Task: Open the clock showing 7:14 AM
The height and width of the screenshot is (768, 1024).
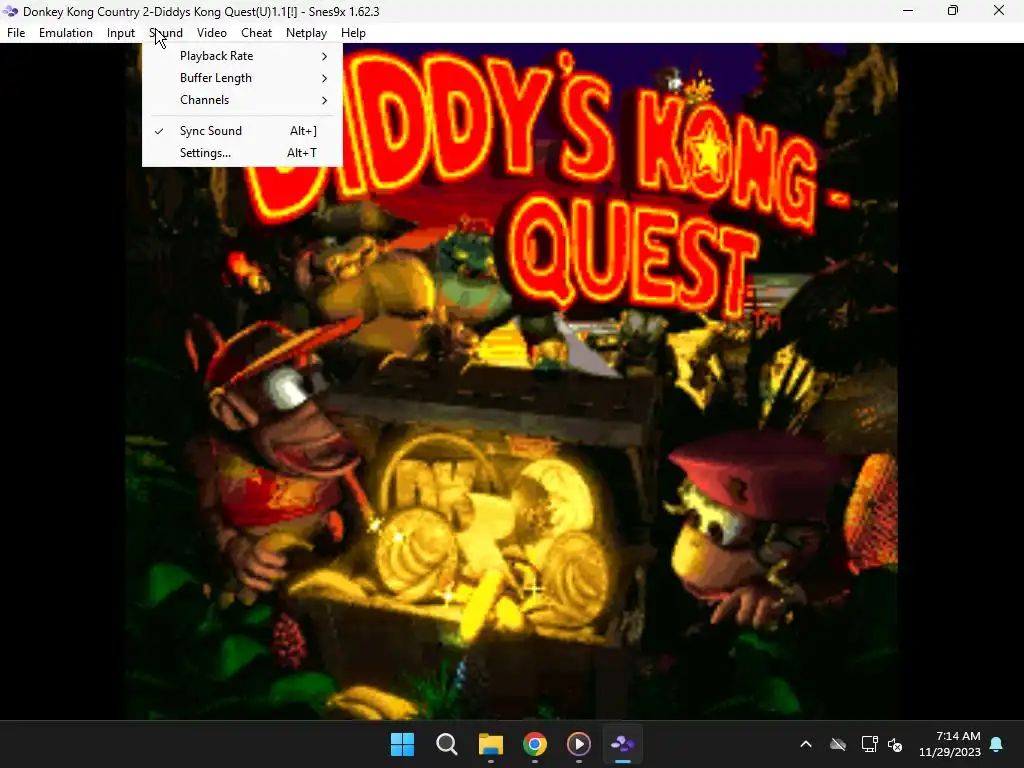Action: (950, 744)
